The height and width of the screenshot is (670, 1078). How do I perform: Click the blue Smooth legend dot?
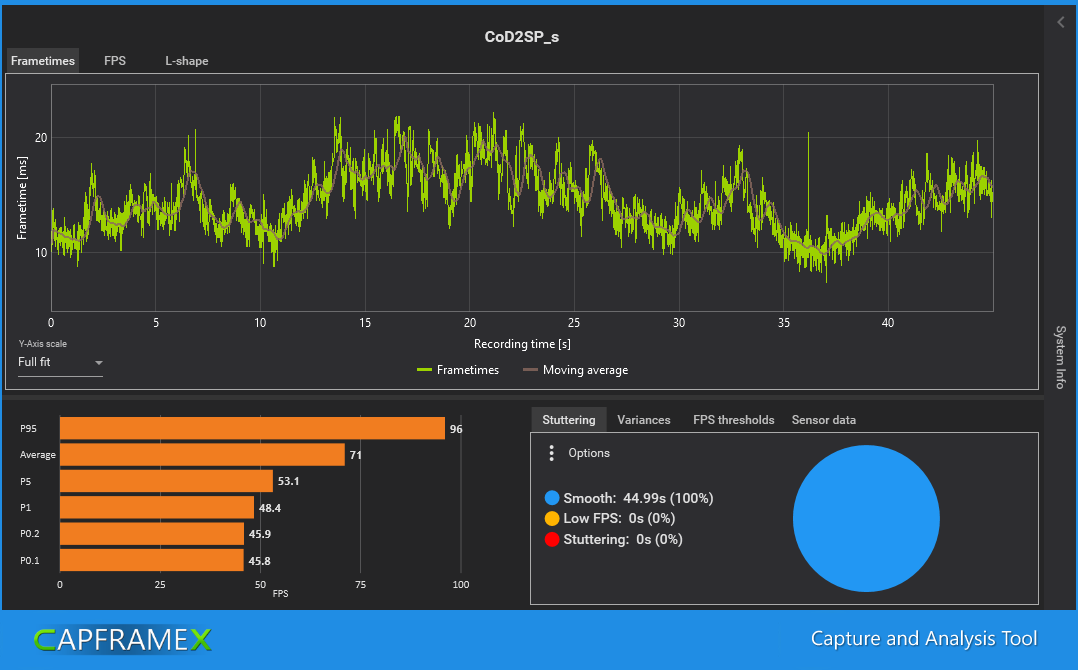[x=552, y=498]
